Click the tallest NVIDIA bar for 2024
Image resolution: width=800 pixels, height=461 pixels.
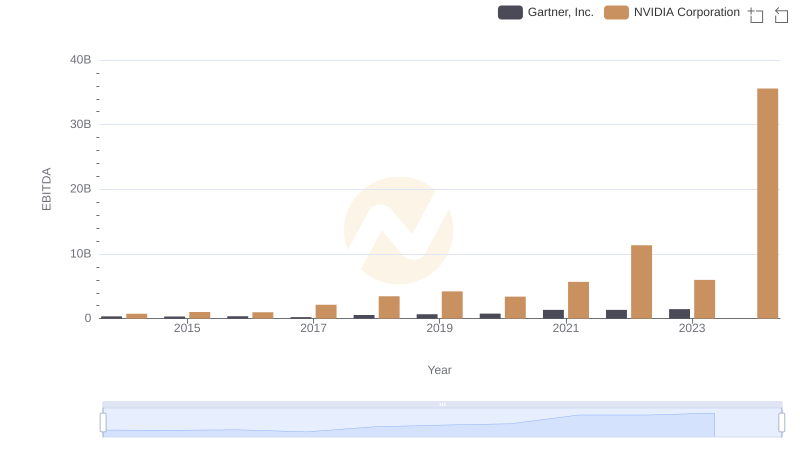767,203
